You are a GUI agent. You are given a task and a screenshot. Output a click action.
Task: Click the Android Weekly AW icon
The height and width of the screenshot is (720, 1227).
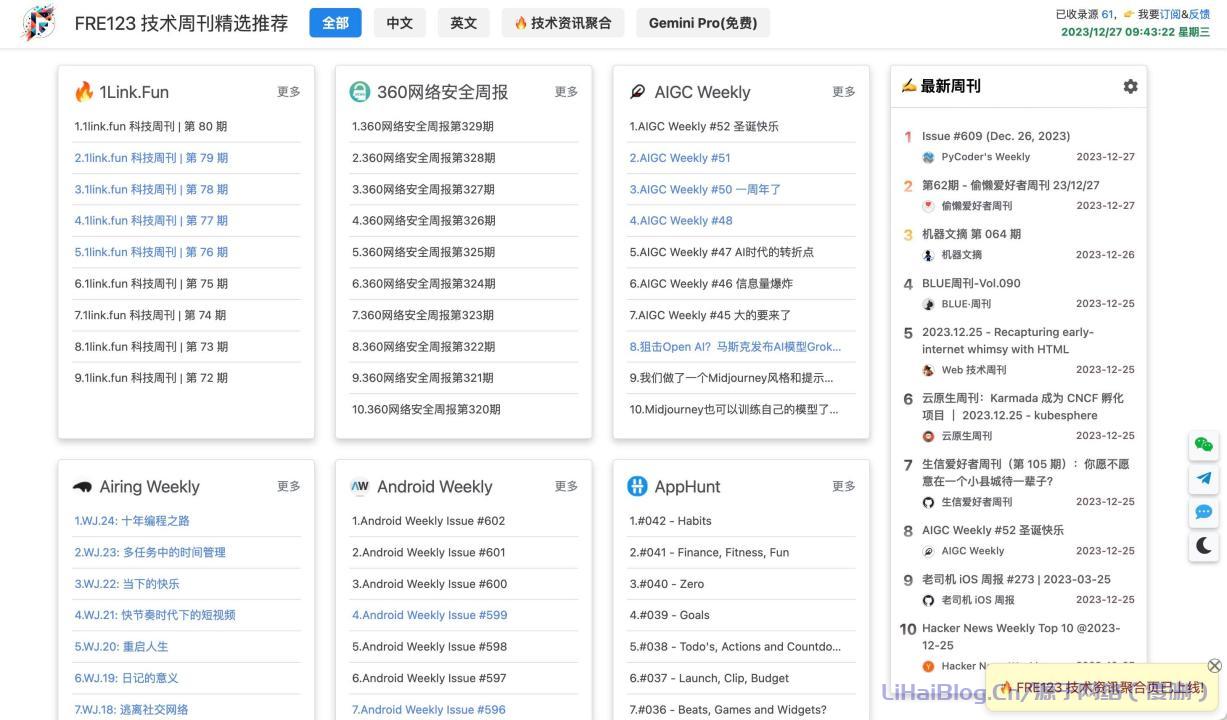click(360, 487)
